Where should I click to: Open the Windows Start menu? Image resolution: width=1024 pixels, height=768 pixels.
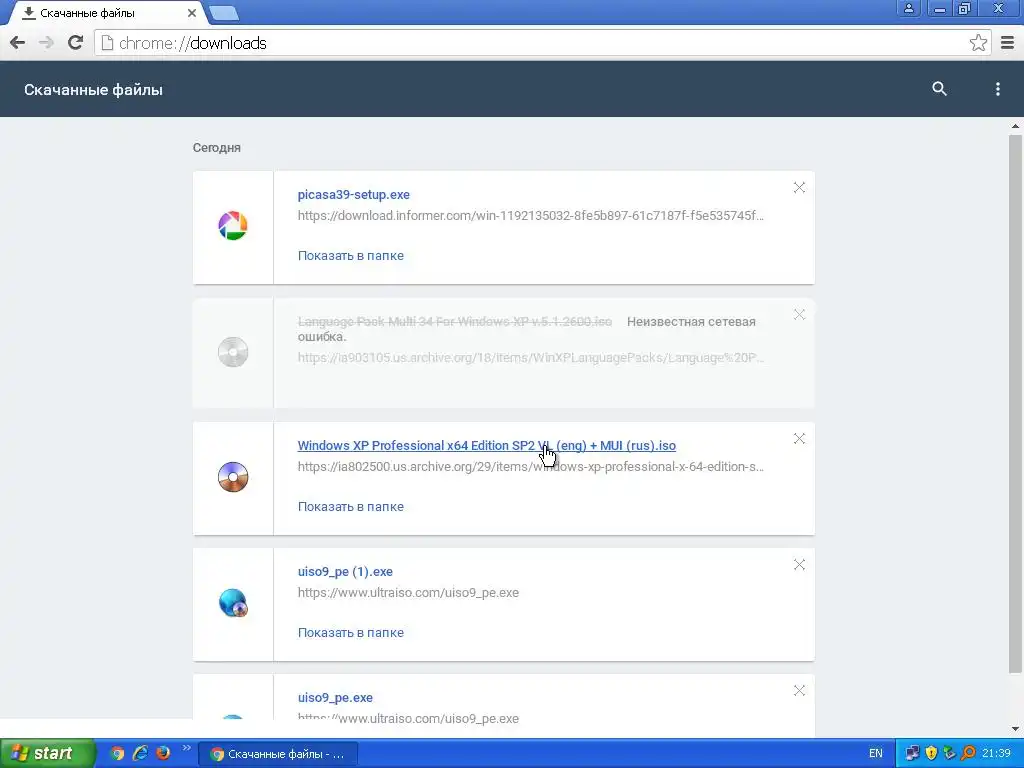tap(48, 753)
